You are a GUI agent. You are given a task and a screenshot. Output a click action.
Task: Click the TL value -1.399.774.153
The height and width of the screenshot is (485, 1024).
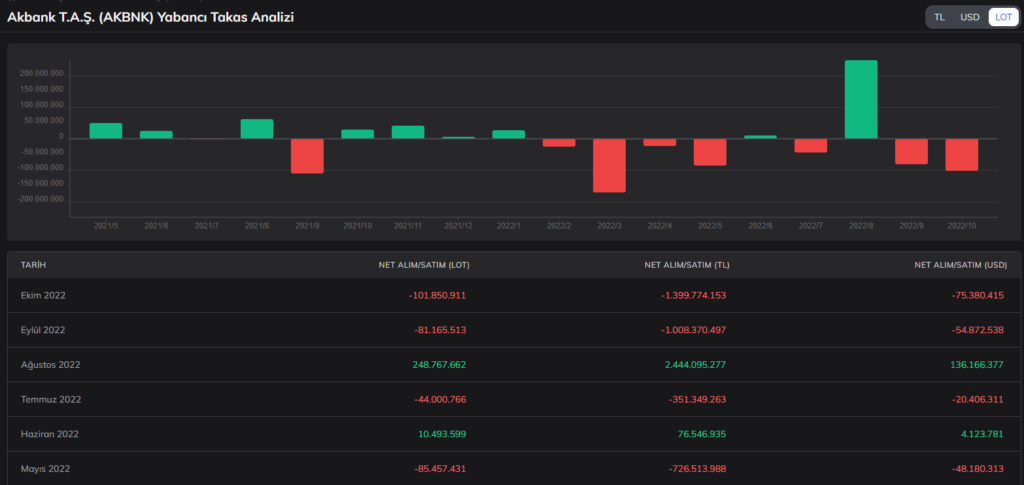click(693, 295)
